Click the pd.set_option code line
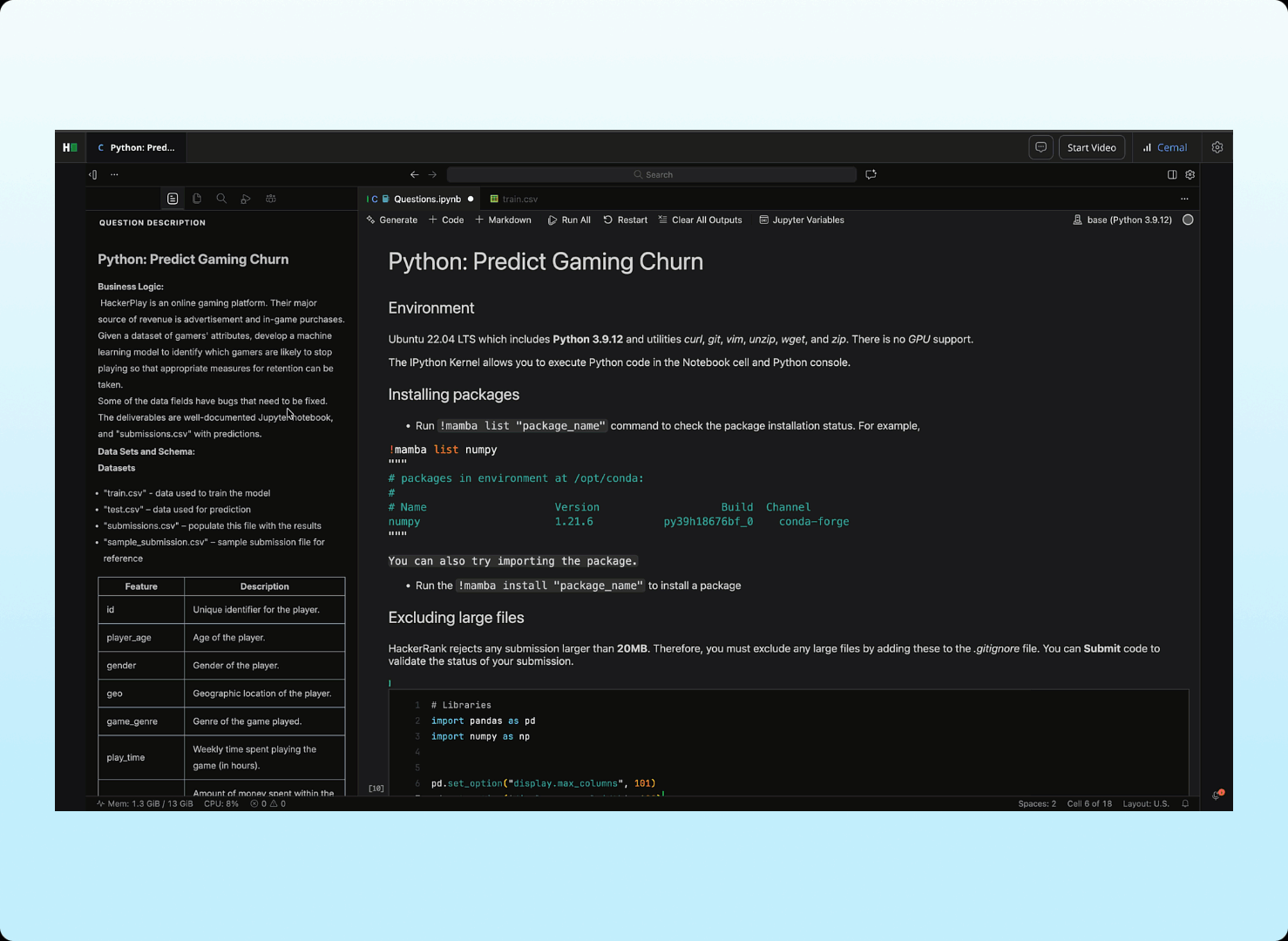This screenshot has width=1288, height=941. click(x=543, y=783)
